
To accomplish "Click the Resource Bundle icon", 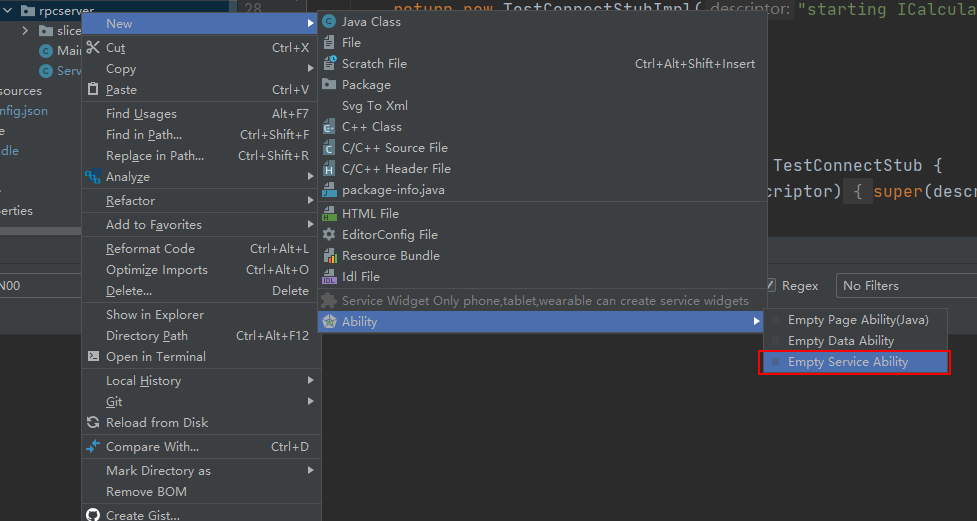I will pos(329,256).
